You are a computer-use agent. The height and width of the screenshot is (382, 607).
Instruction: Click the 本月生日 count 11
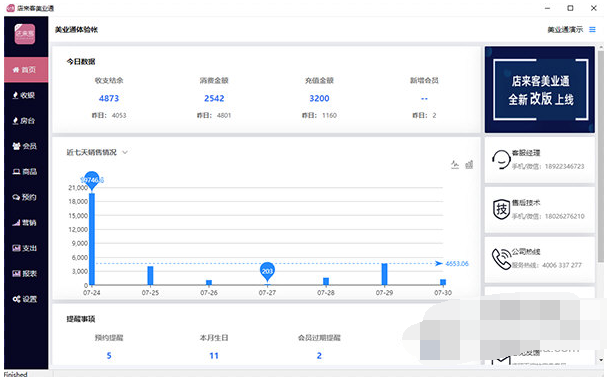tap(214, 355)
